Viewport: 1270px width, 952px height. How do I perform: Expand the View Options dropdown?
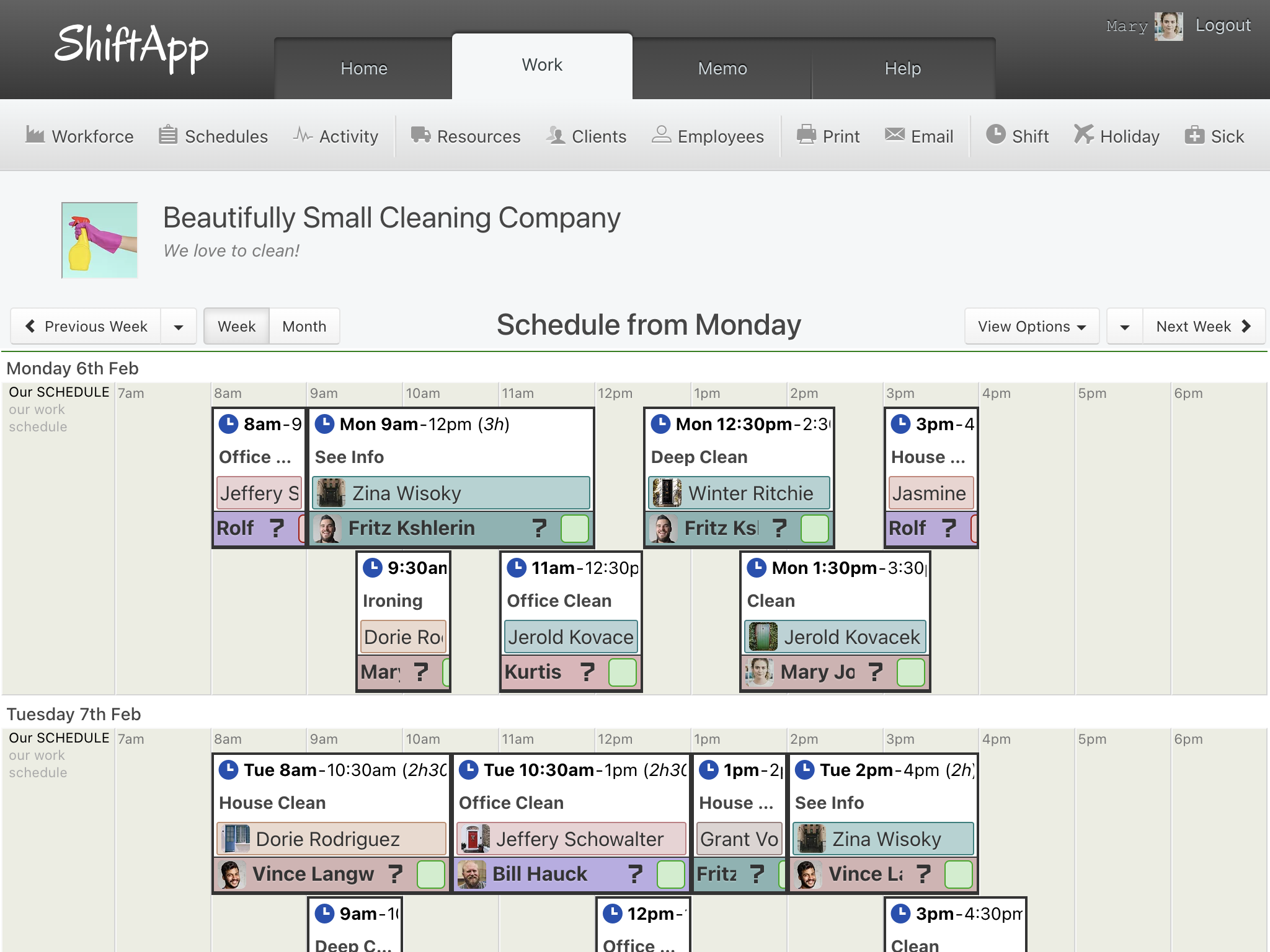click(1031, 327)
